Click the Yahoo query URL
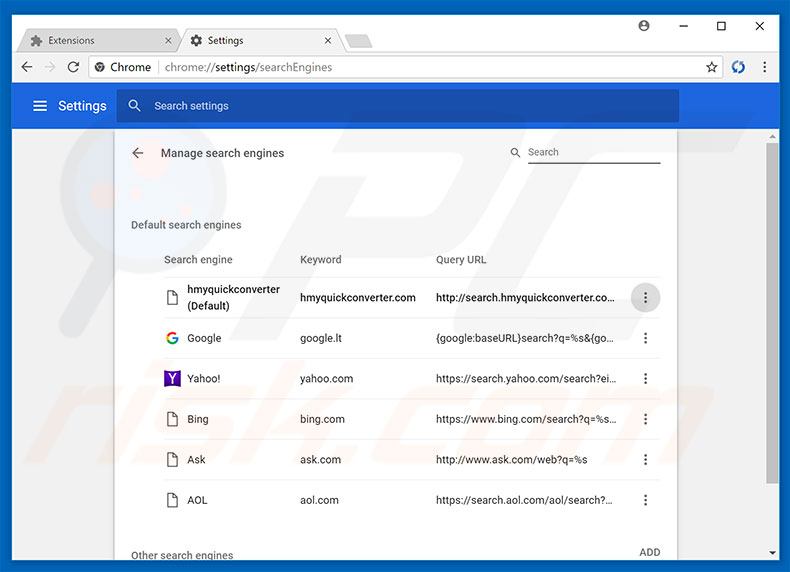 [526, 378]
